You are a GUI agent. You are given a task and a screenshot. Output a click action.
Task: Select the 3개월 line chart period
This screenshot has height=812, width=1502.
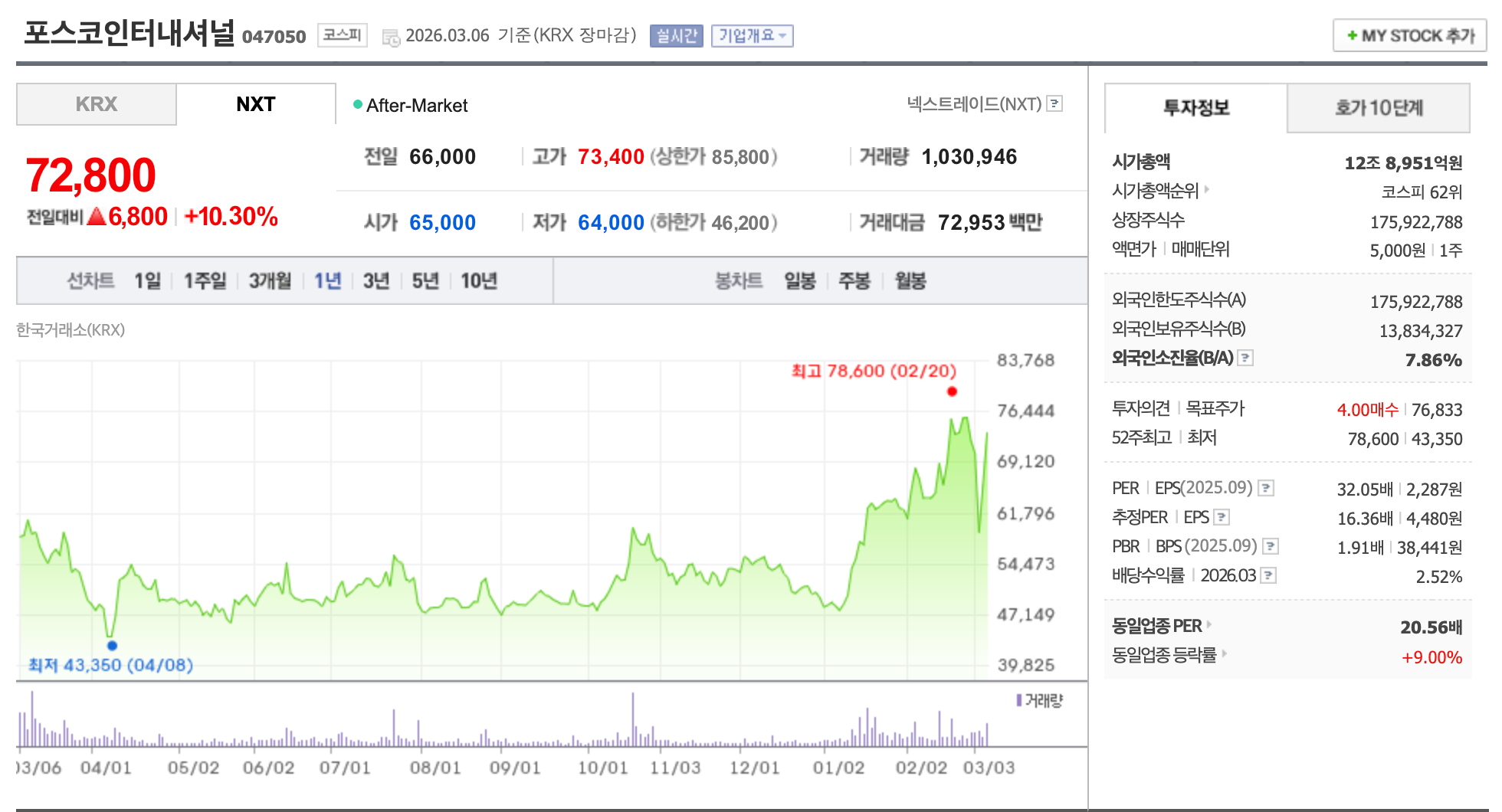click(271, 281)
